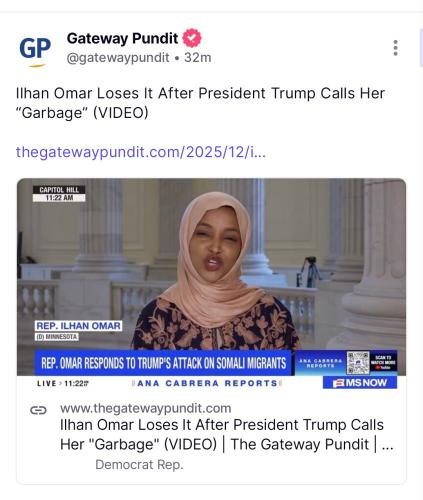This screenshot has width=423, height=500.
Task: Click the chain link icon in preview card
Action: [x=39, y=410]
